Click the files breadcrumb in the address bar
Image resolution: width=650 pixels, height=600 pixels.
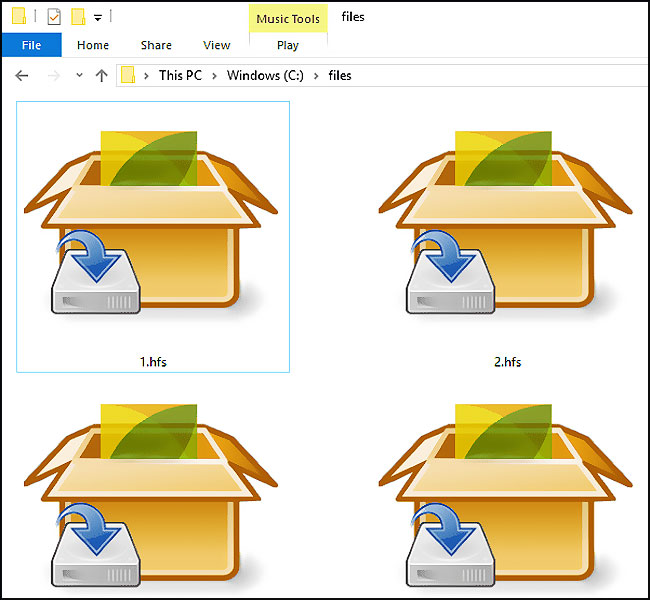tap(340, 75)
